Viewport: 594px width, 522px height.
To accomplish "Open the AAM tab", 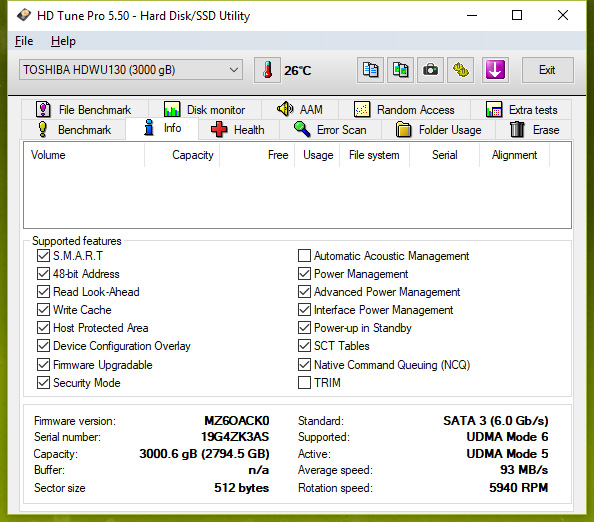I will click(300, 110).
